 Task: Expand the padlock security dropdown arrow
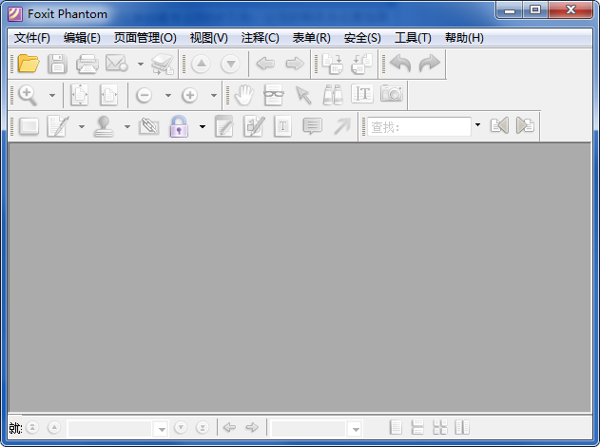202,126
